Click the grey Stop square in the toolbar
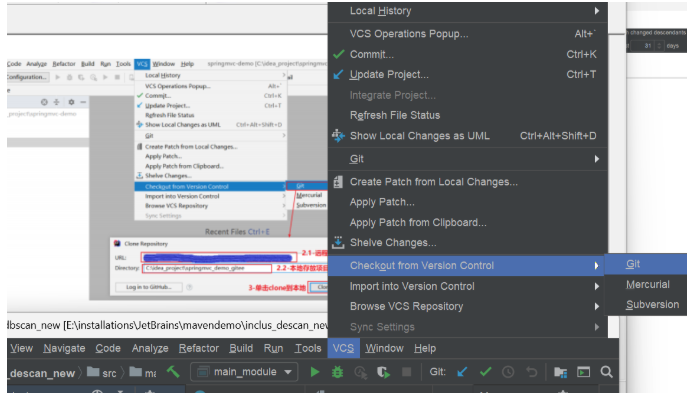 click(x=406, y=372)
